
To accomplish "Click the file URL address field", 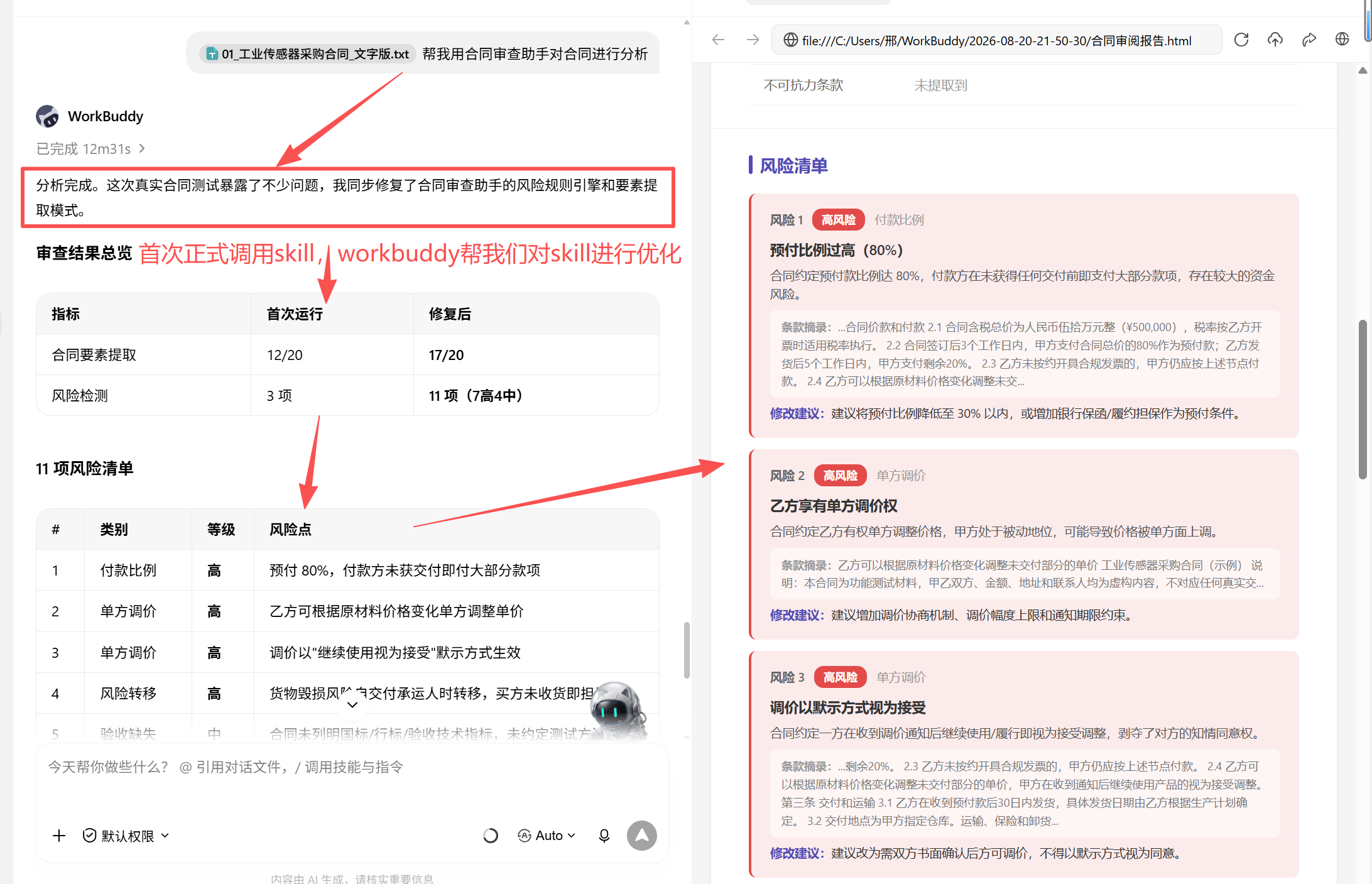I will tap(996, 40).
